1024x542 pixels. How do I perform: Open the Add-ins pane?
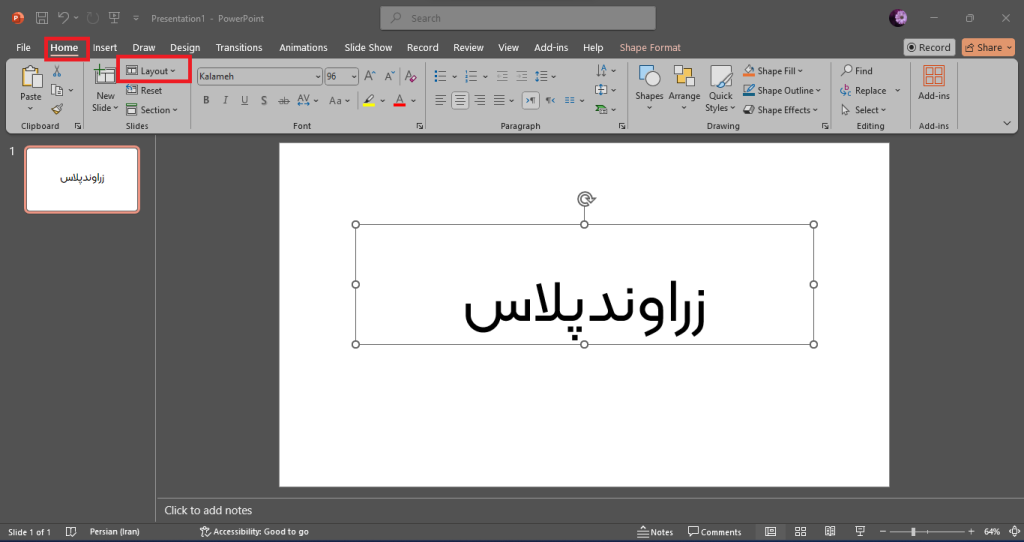click(x=934, y=83)
